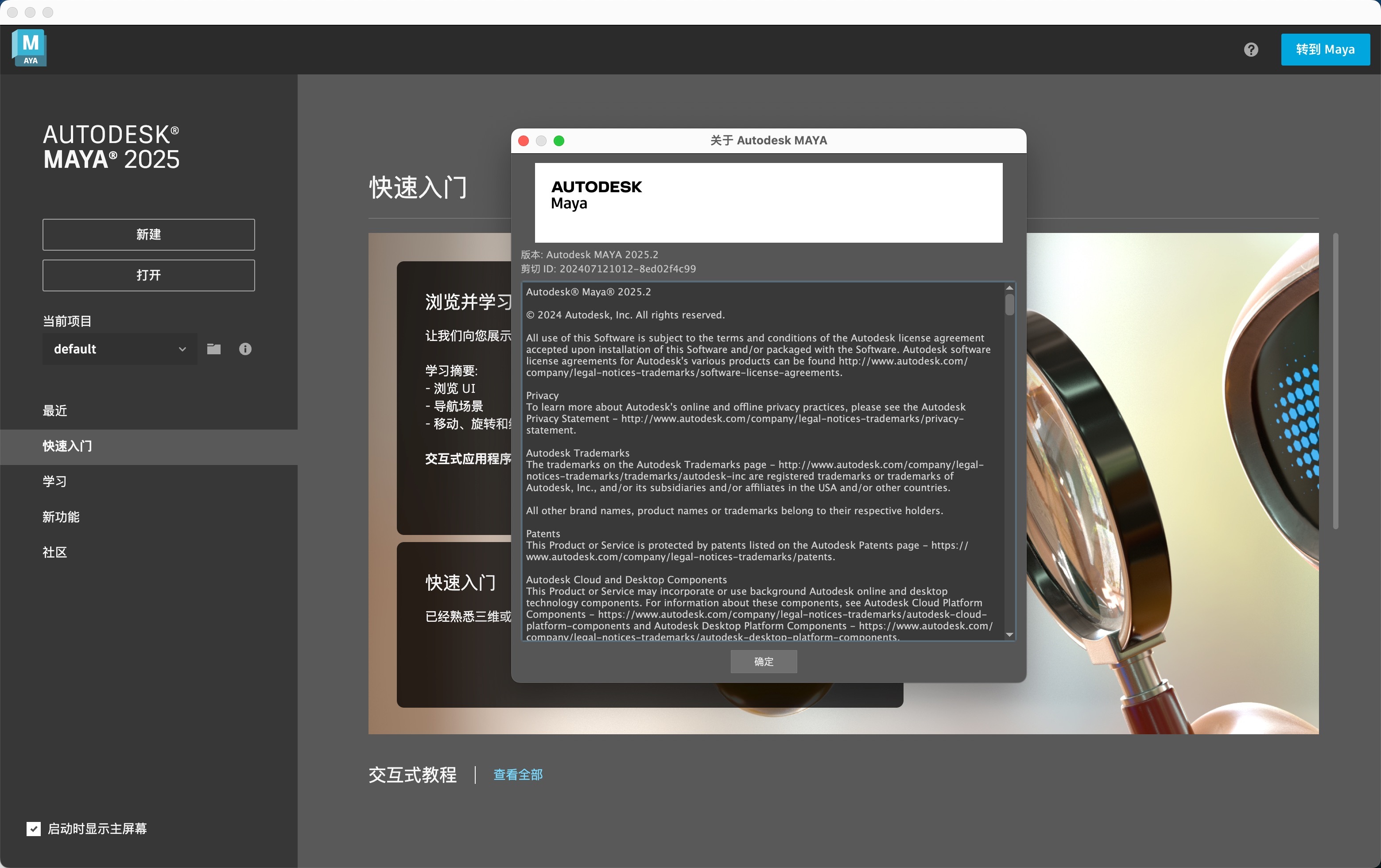Click the 版本: Autodesk MAYA 2025.2 text
Screen dimensions: 1381x868
(590, 255)
